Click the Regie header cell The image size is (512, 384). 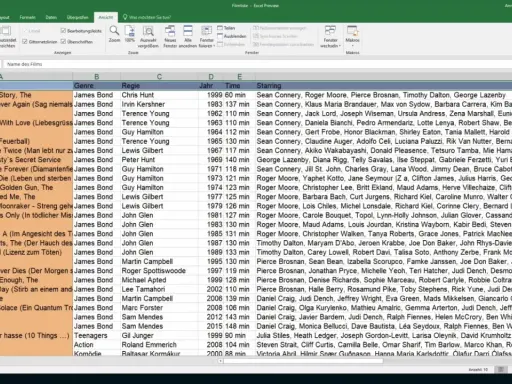(159, 86)
